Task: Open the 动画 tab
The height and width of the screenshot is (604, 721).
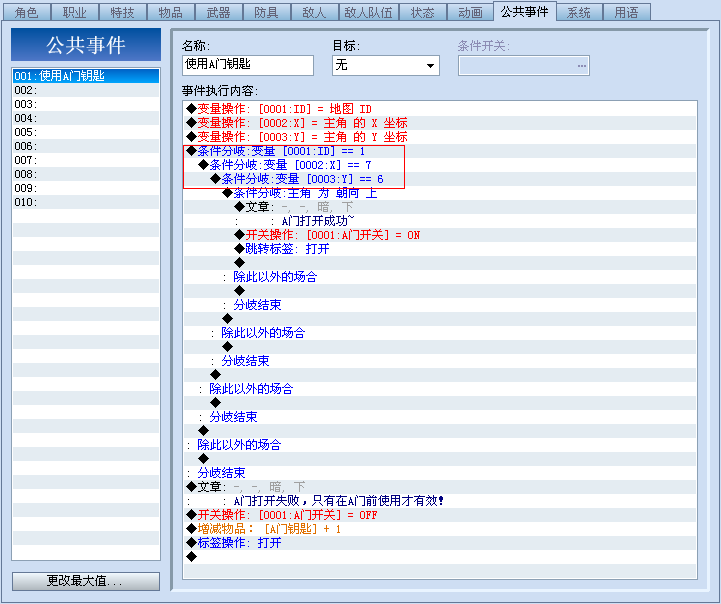Action: [x=470, y=12]
